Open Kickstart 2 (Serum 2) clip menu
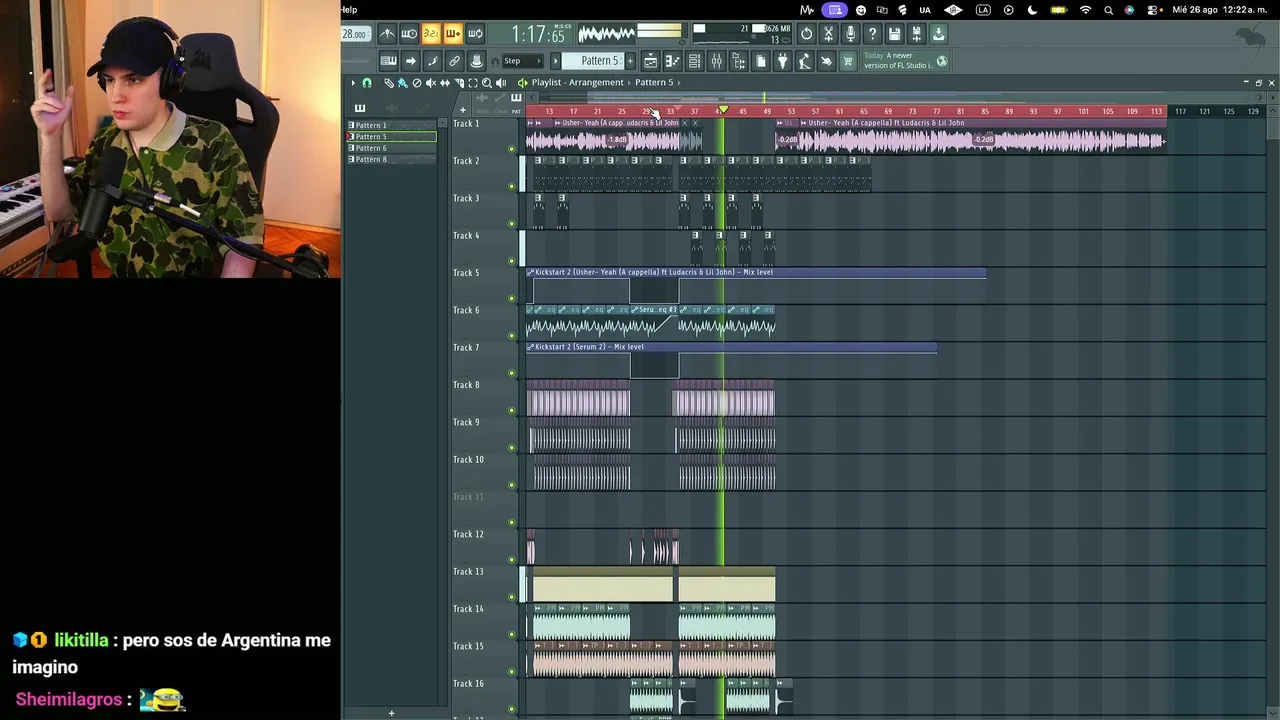1280x720 pixels. pos(530,347)
